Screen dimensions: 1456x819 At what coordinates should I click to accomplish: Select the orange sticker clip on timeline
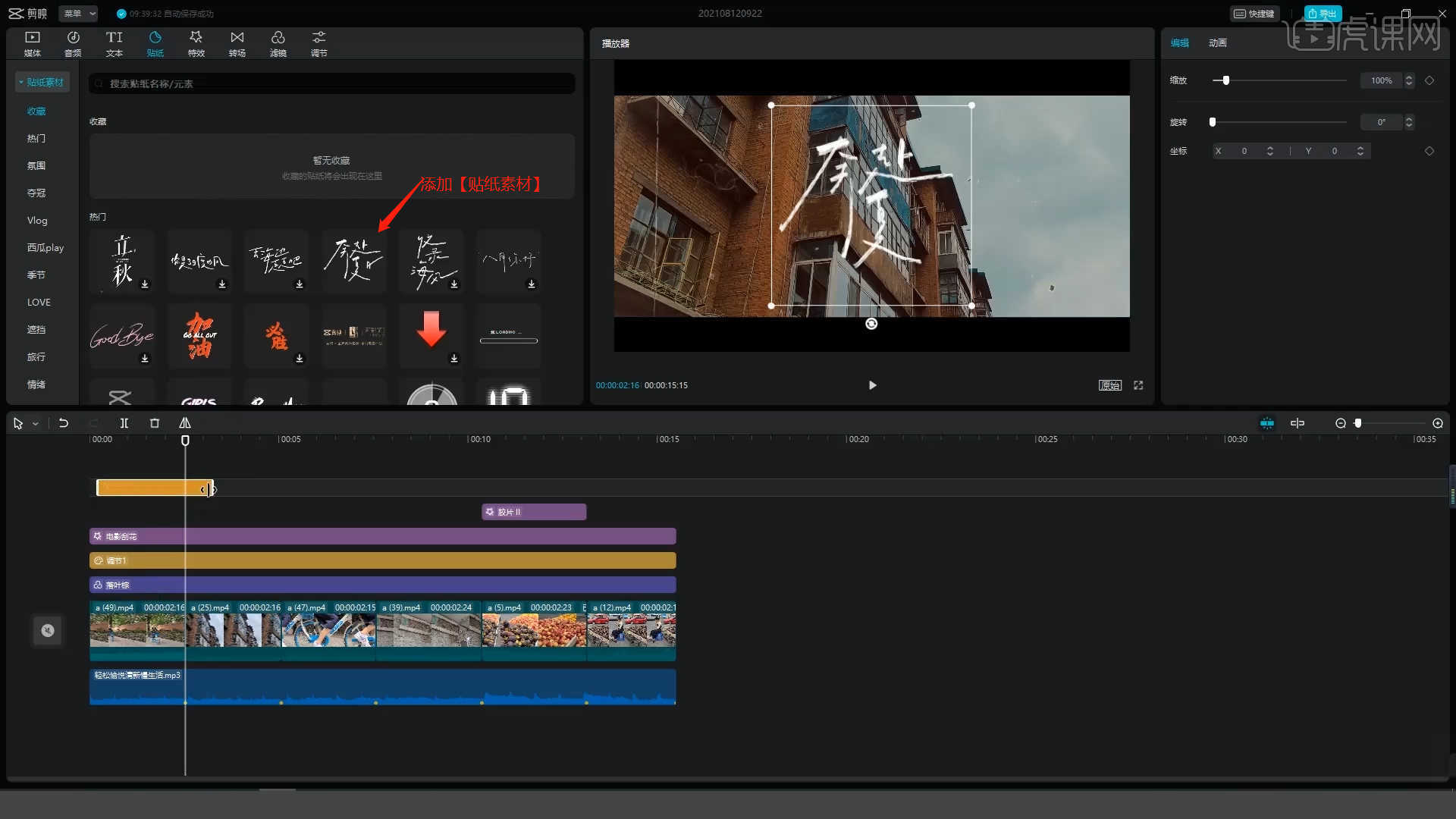coord(154,488)
